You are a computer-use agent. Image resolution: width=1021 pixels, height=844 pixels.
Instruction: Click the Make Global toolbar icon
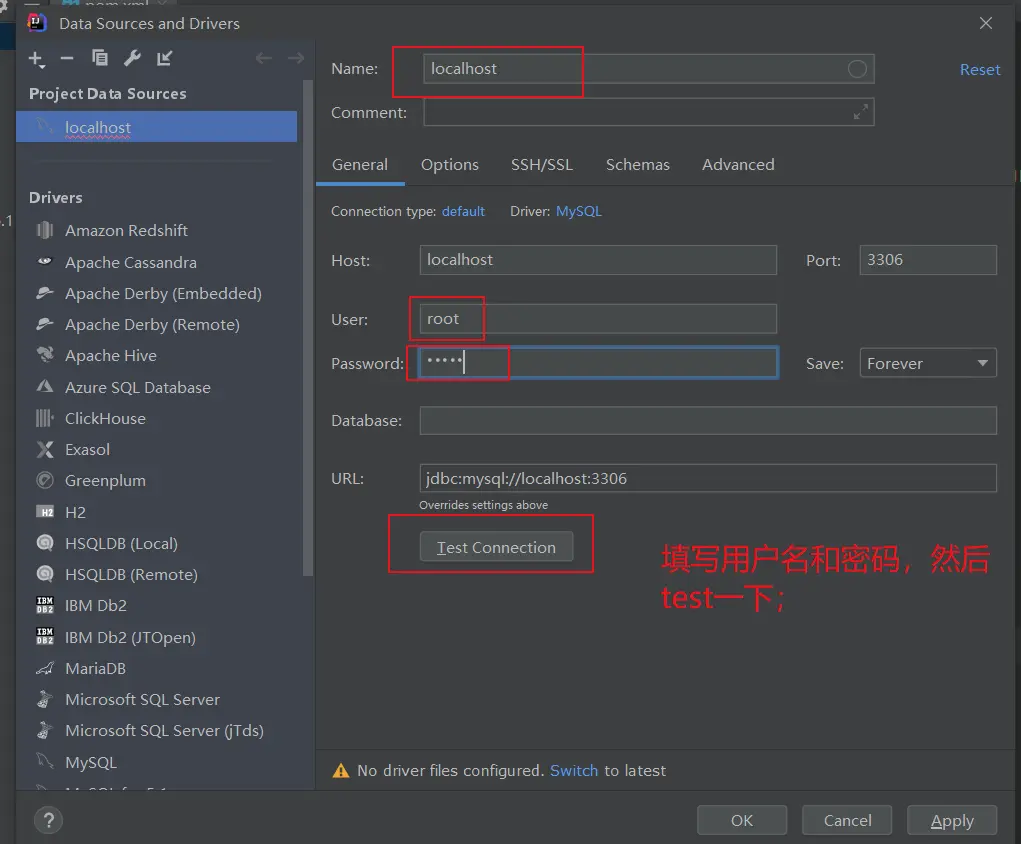tap(165, 59)
